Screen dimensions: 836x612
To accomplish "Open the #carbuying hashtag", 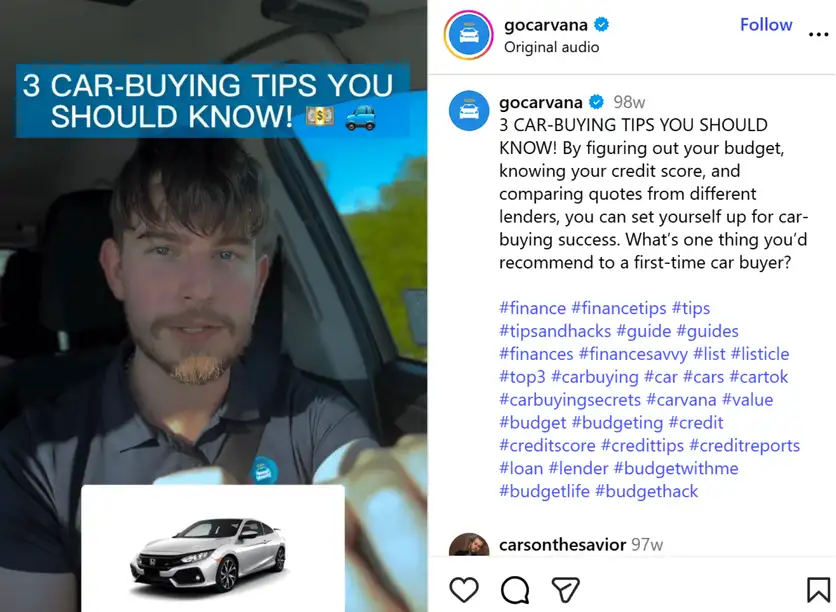I will click(594, 377).
